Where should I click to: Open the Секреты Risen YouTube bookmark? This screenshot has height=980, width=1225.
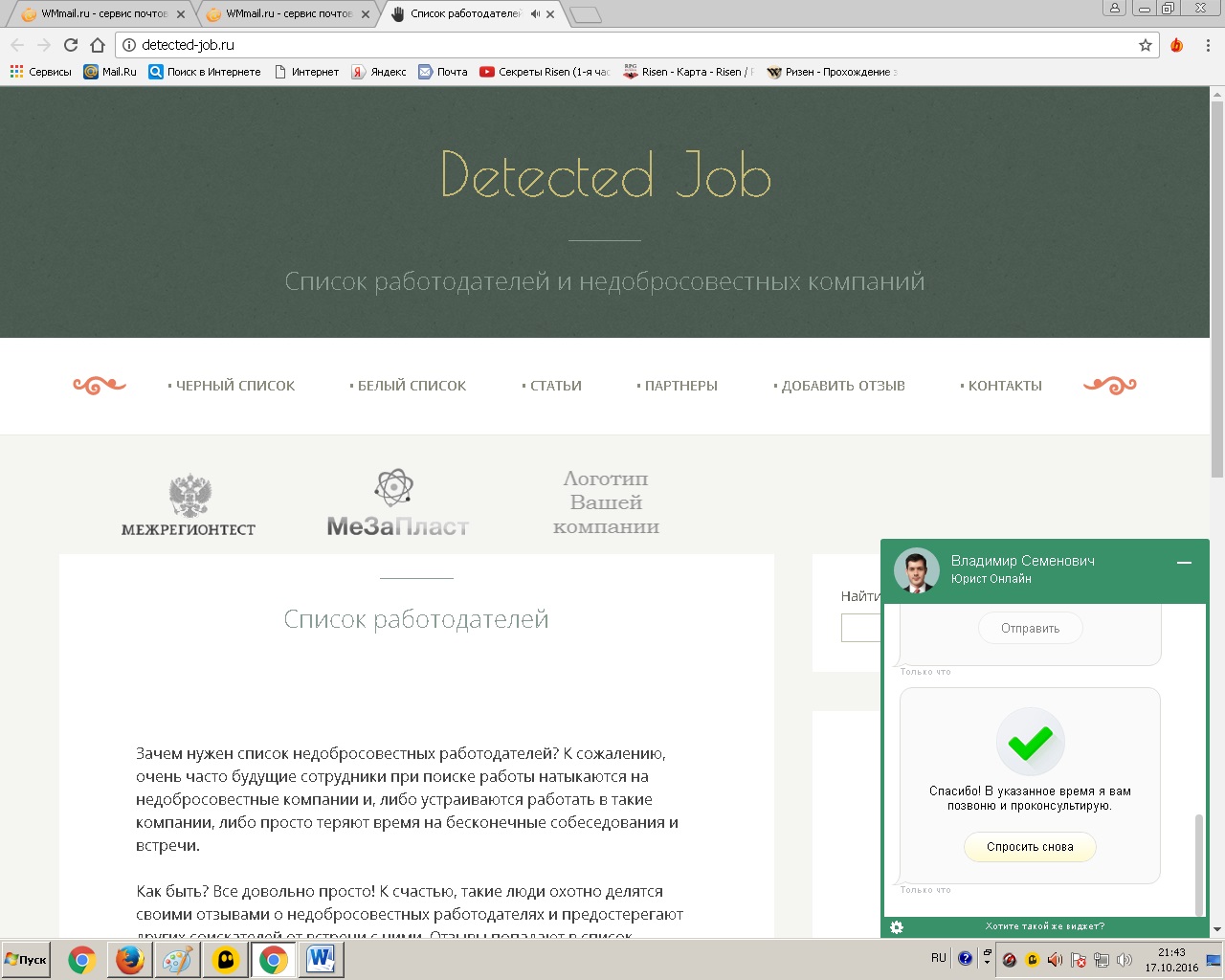pyautogui.click(x=545, y=72)
